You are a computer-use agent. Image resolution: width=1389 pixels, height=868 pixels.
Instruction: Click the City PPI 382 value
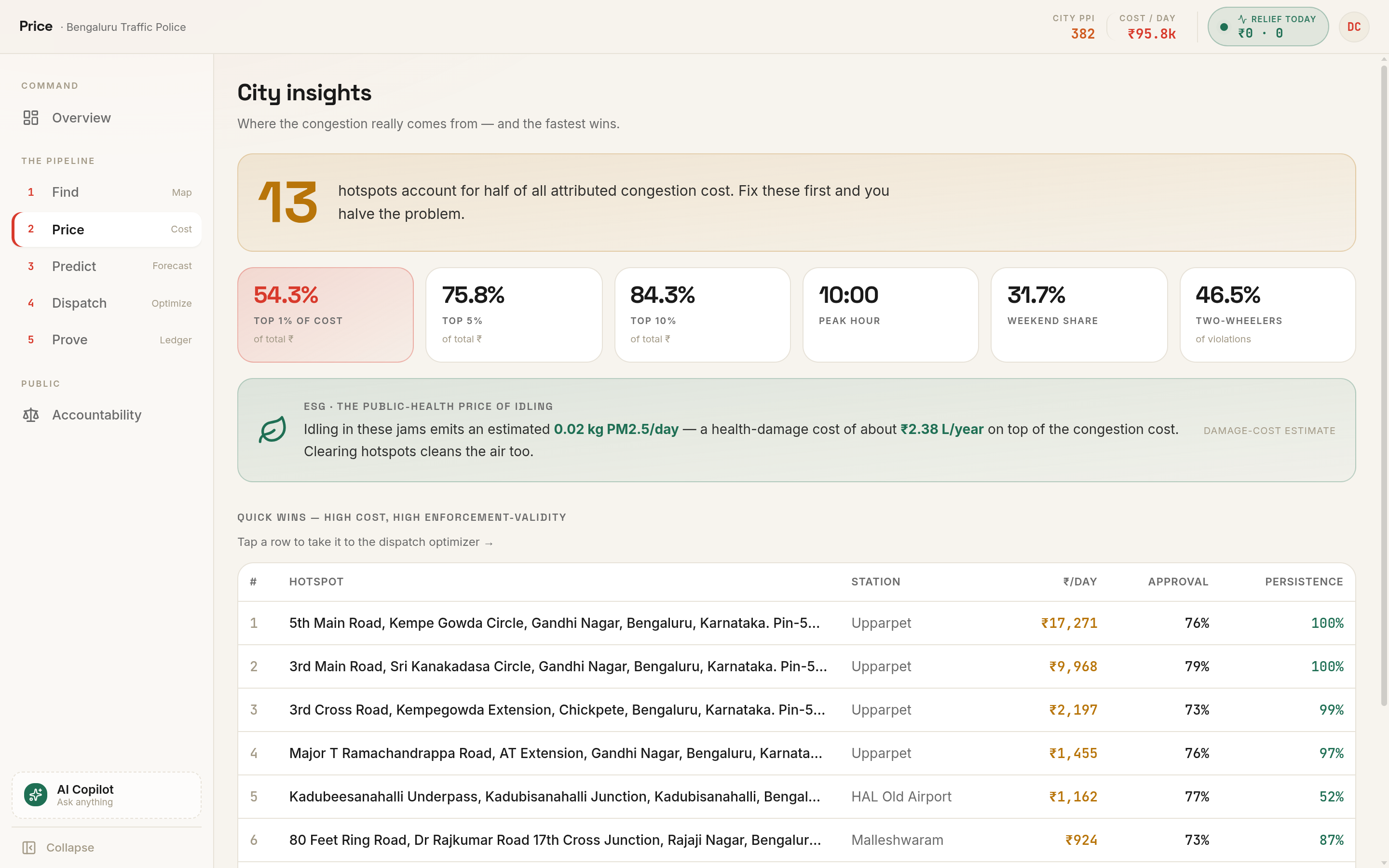click(x=1082, y=34)
